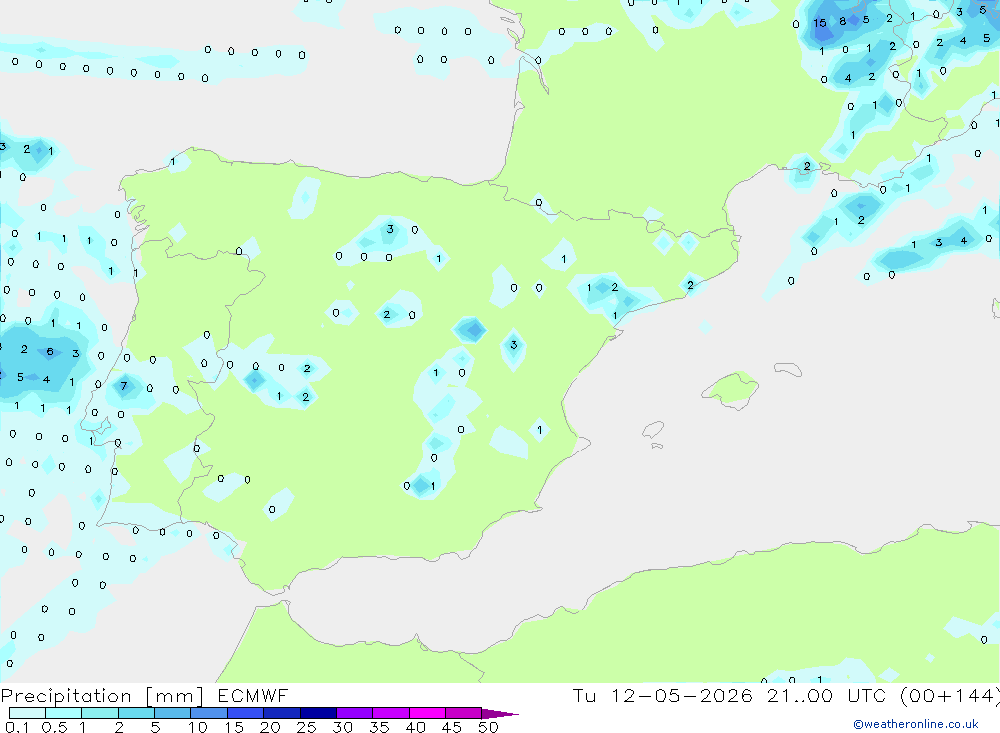Click the '8' precipitation value near '15'
The width and height of the screenshot is (1000, 733).
(x=842, y=21)
